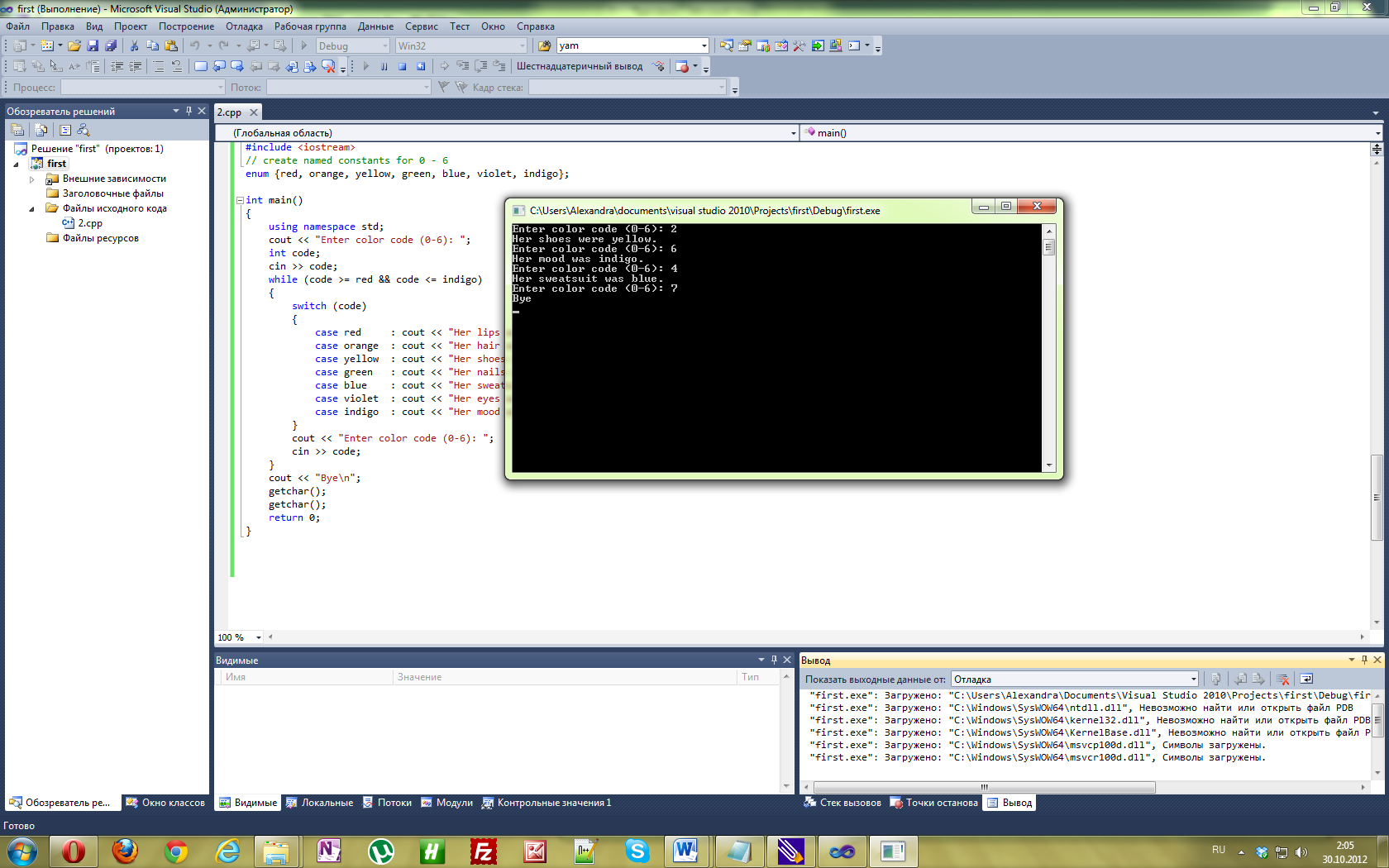The height and width of the screenshot is (868, 1389).
Task: Collapse the first project node
Action: coord(16,164)
